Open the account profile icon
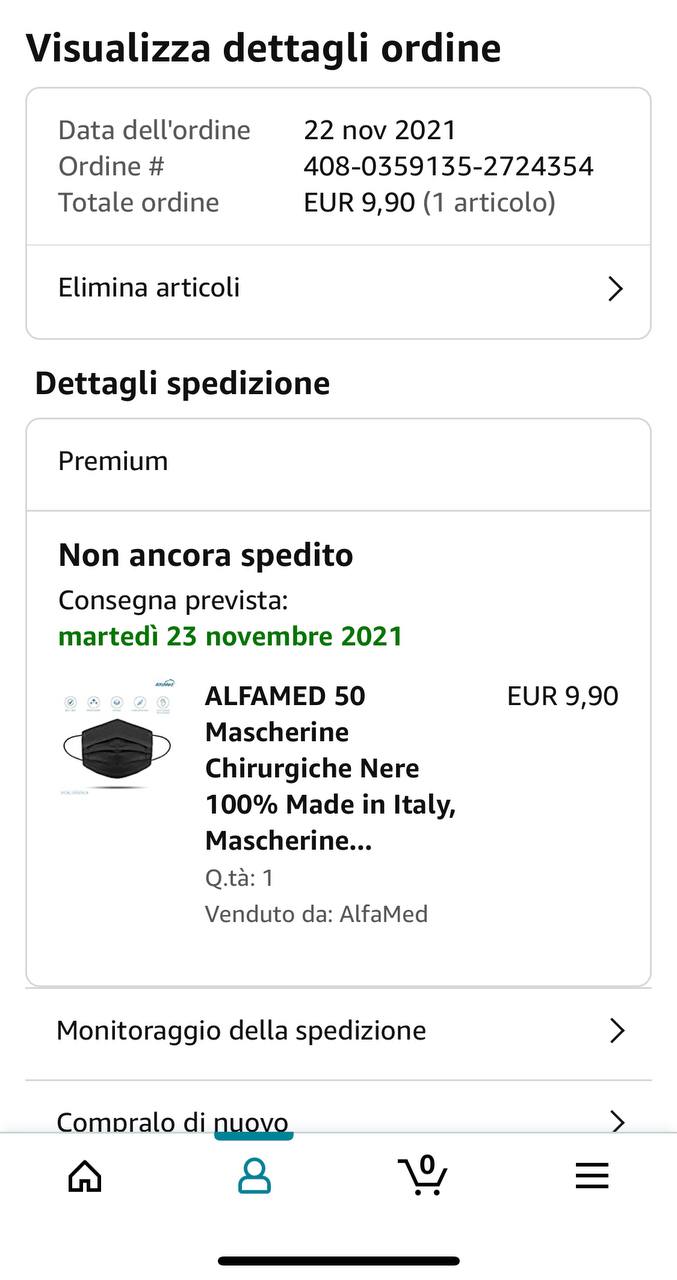This screenshot has width=677, height=1280. [x=254, y=1175]
